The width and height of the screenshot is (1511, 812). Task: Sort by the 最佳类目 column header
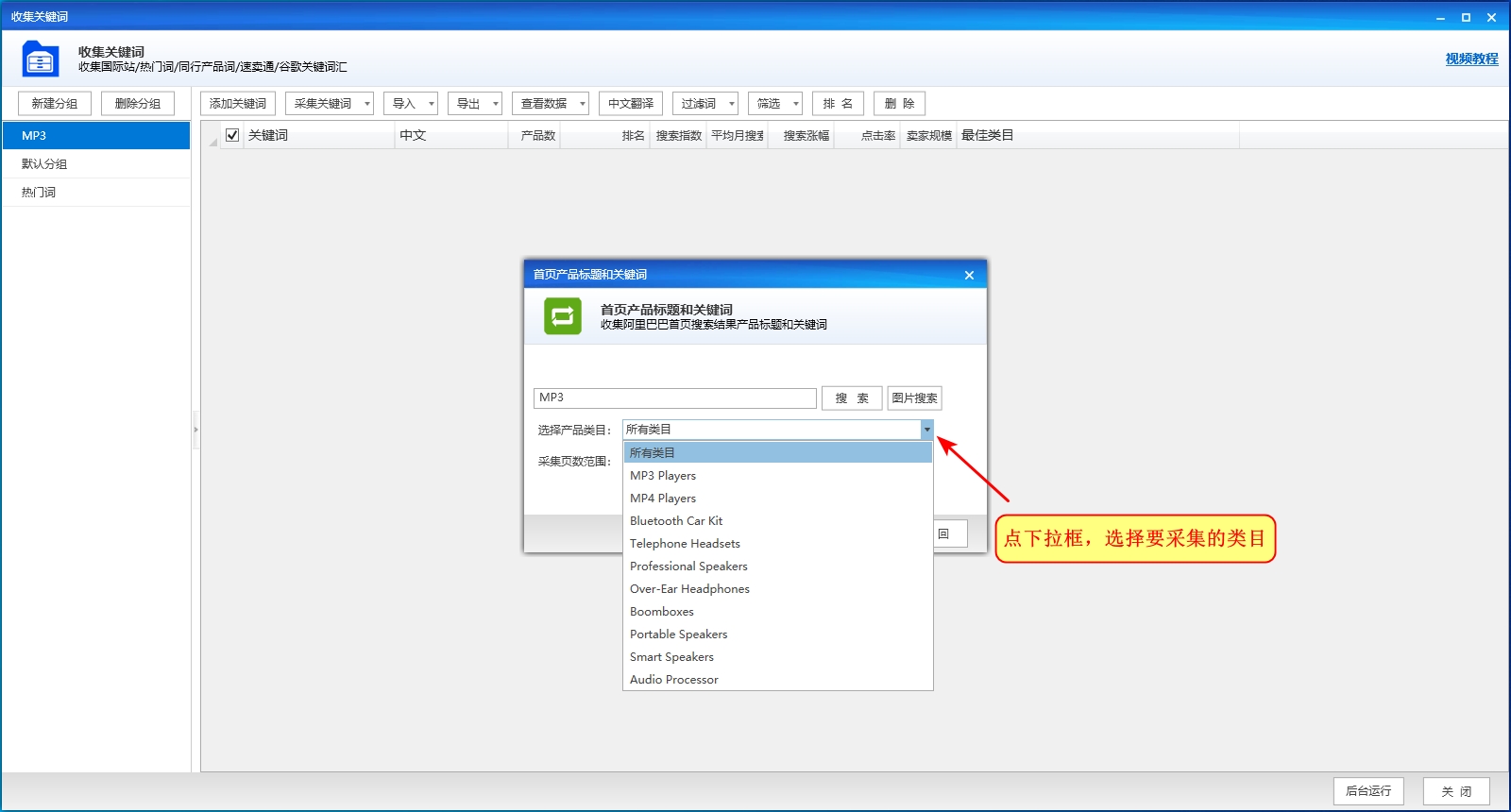[x=1098, y=135]
